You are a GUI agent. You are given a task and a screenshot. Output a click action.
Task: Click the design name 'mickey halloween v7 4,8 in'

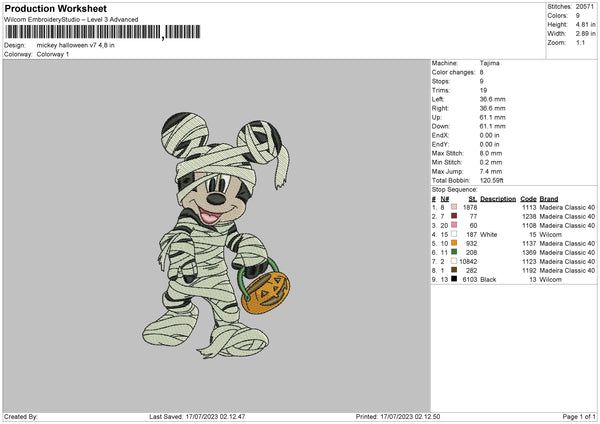(x=75, y=45)
